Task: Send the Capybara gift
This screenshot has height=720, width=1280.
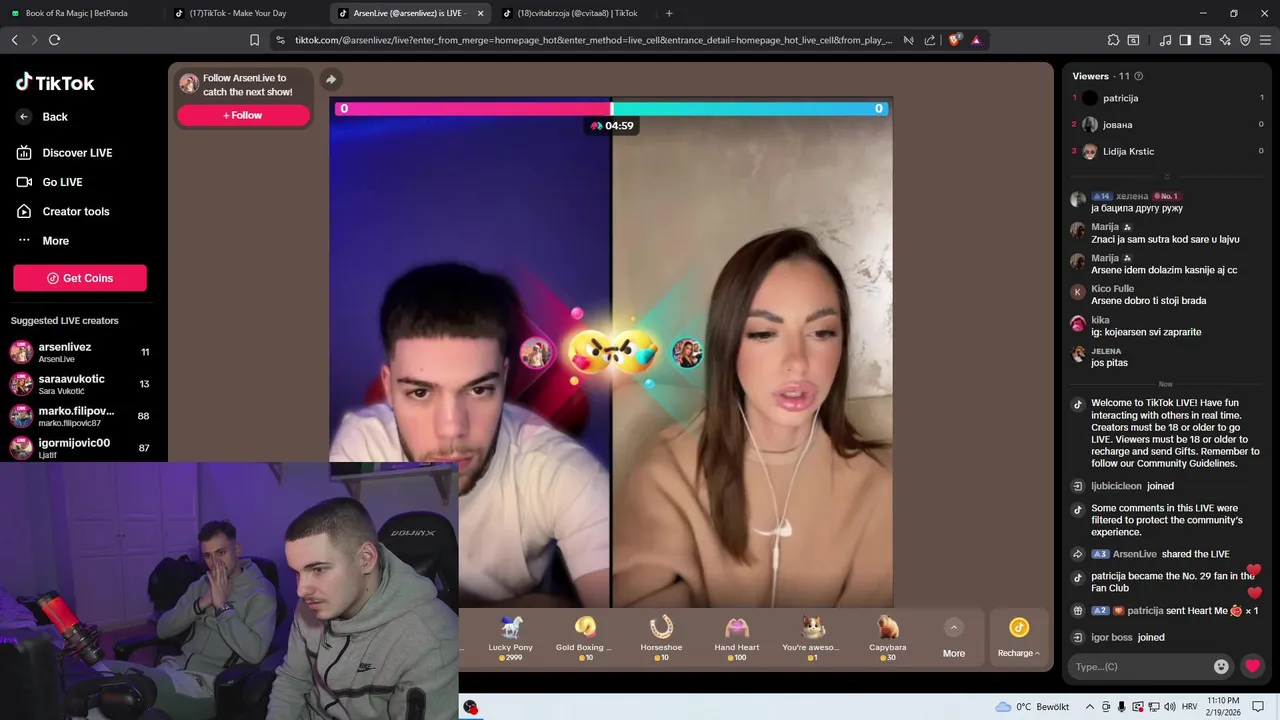Action: [888, 638]
